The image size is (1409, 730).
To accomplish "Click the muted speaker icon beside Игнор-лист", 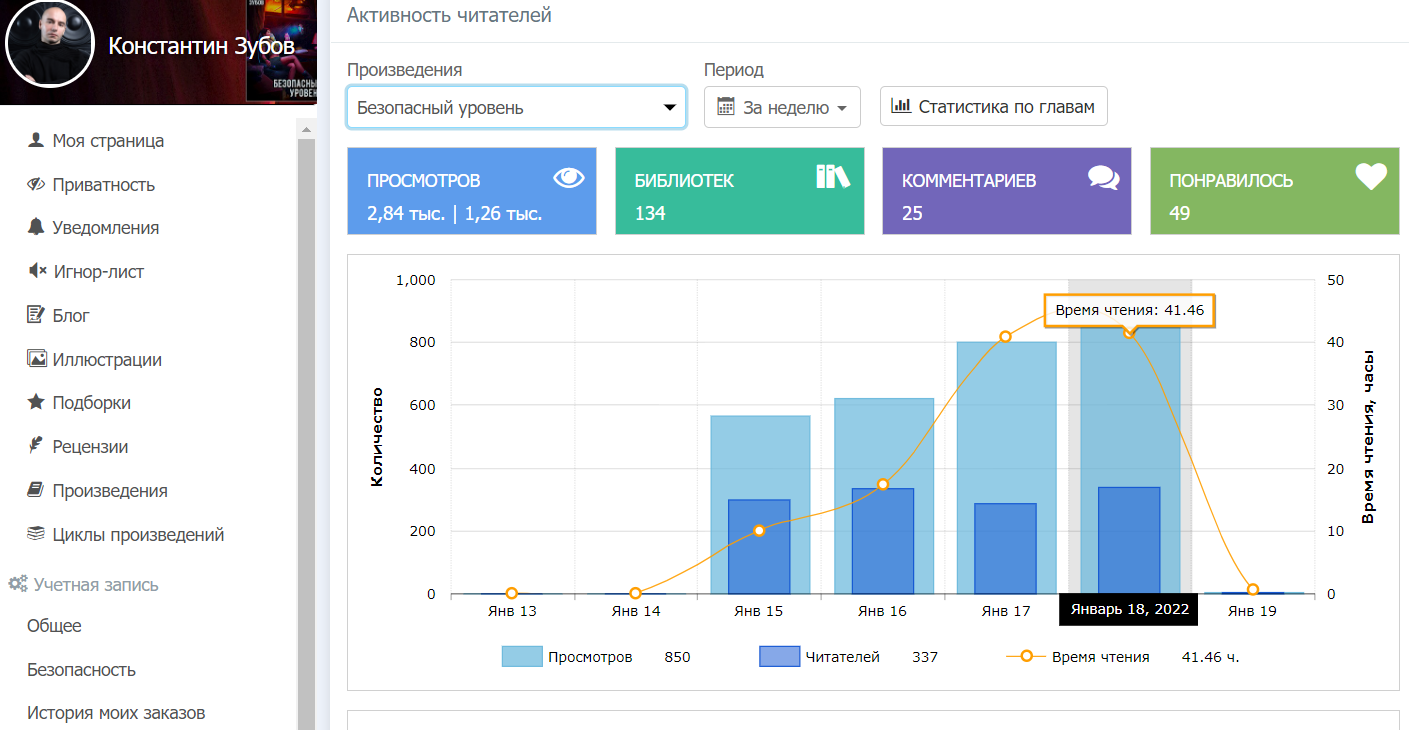I will click(37, 271).
